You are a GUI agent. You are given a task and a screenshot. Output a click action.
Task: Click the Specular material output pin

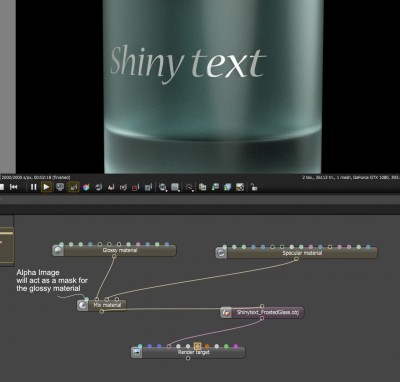pos(296,259)
